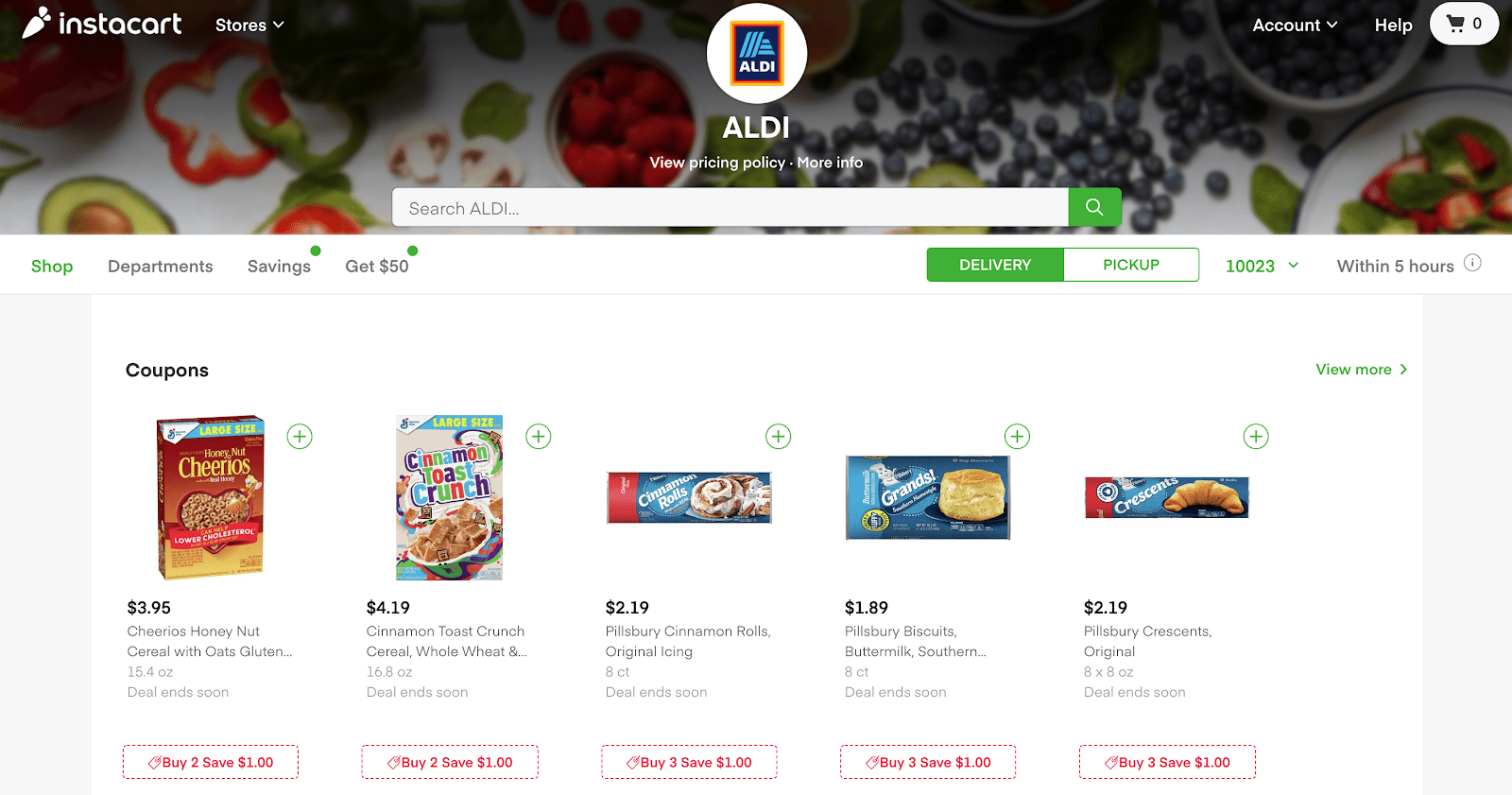The image size is (1512, 795).
Task: Open View pricing policy link
Action: click(717, 163)
